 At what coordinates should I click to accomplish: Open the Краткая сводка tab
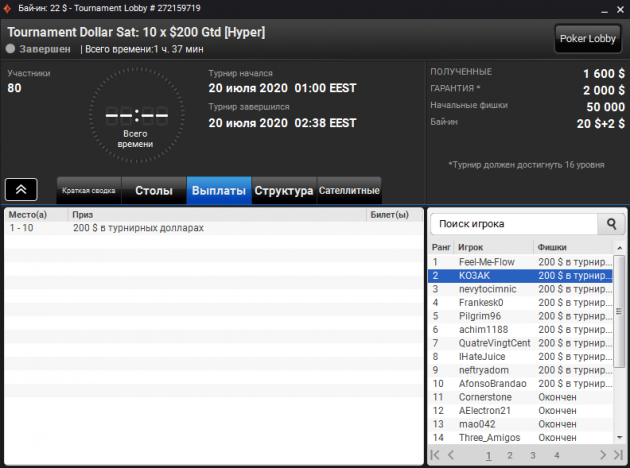89,190
